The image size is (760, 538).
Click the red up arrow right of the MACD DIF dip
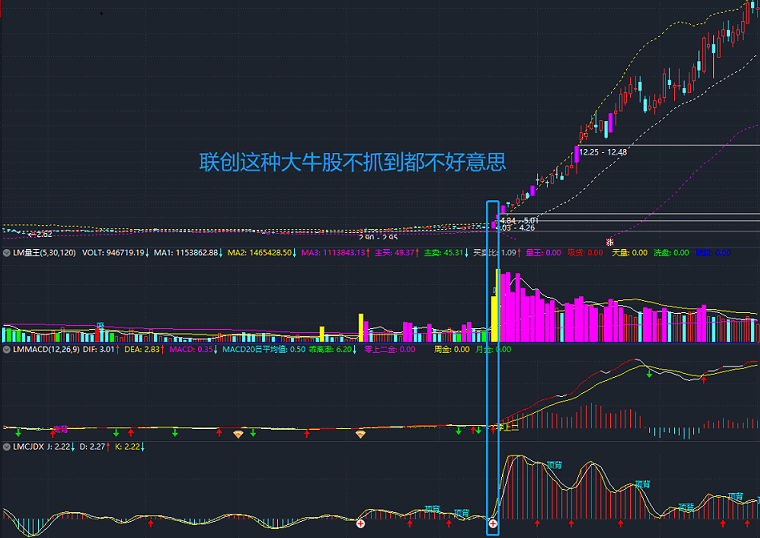[703, 380]
